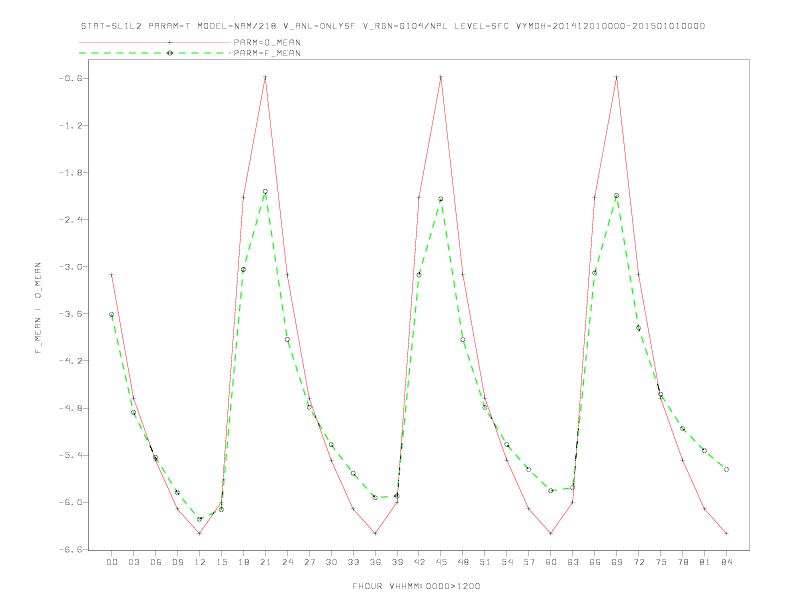Select the PARM=O_MEAN legend label
Screen dimensions: 792x612
point(267,42)
